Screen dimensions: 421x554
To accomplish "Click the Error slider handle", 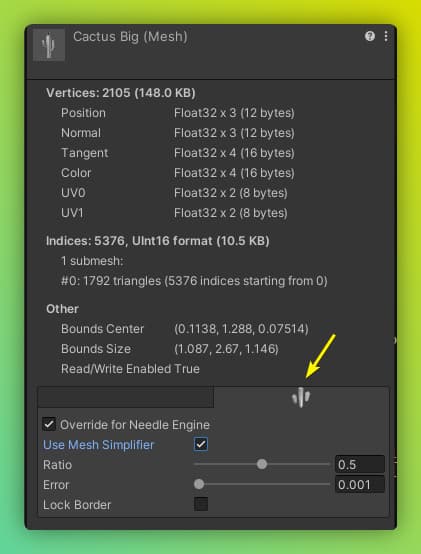I will click(x=199, y=484).
